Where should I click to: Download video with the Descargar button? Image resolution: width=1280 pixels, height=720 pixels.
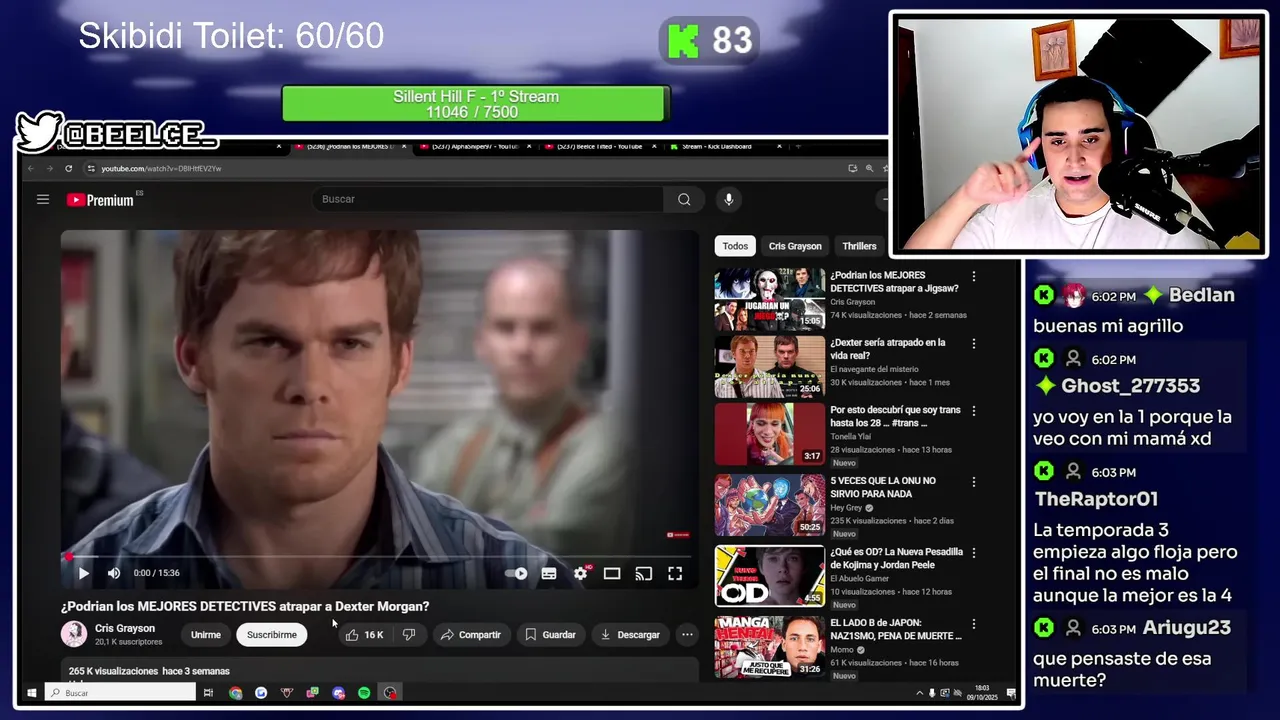[x=630, y=634]
